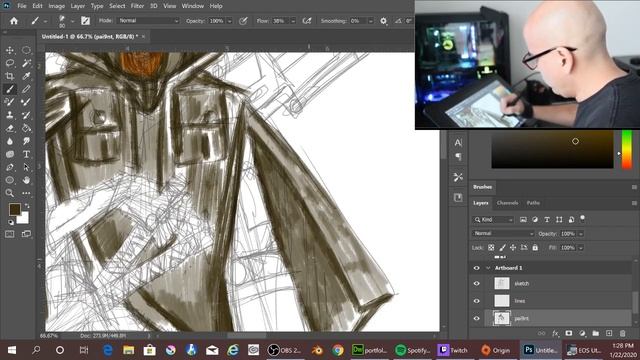Open the layer filter Kind dropdown
Image resolution: width=640 pixels, height=360 pixels.
click(x=493, y=220)
